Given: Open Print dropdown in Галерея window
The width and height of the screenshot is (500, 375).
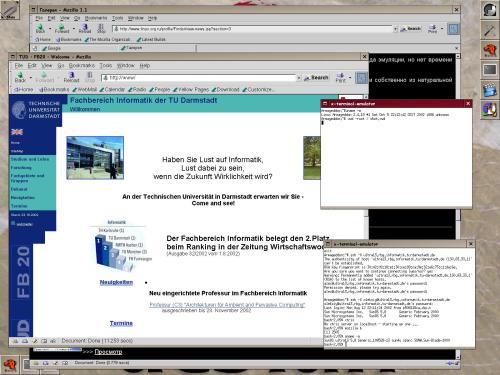Looking at the screenshot, I should 442,29.
